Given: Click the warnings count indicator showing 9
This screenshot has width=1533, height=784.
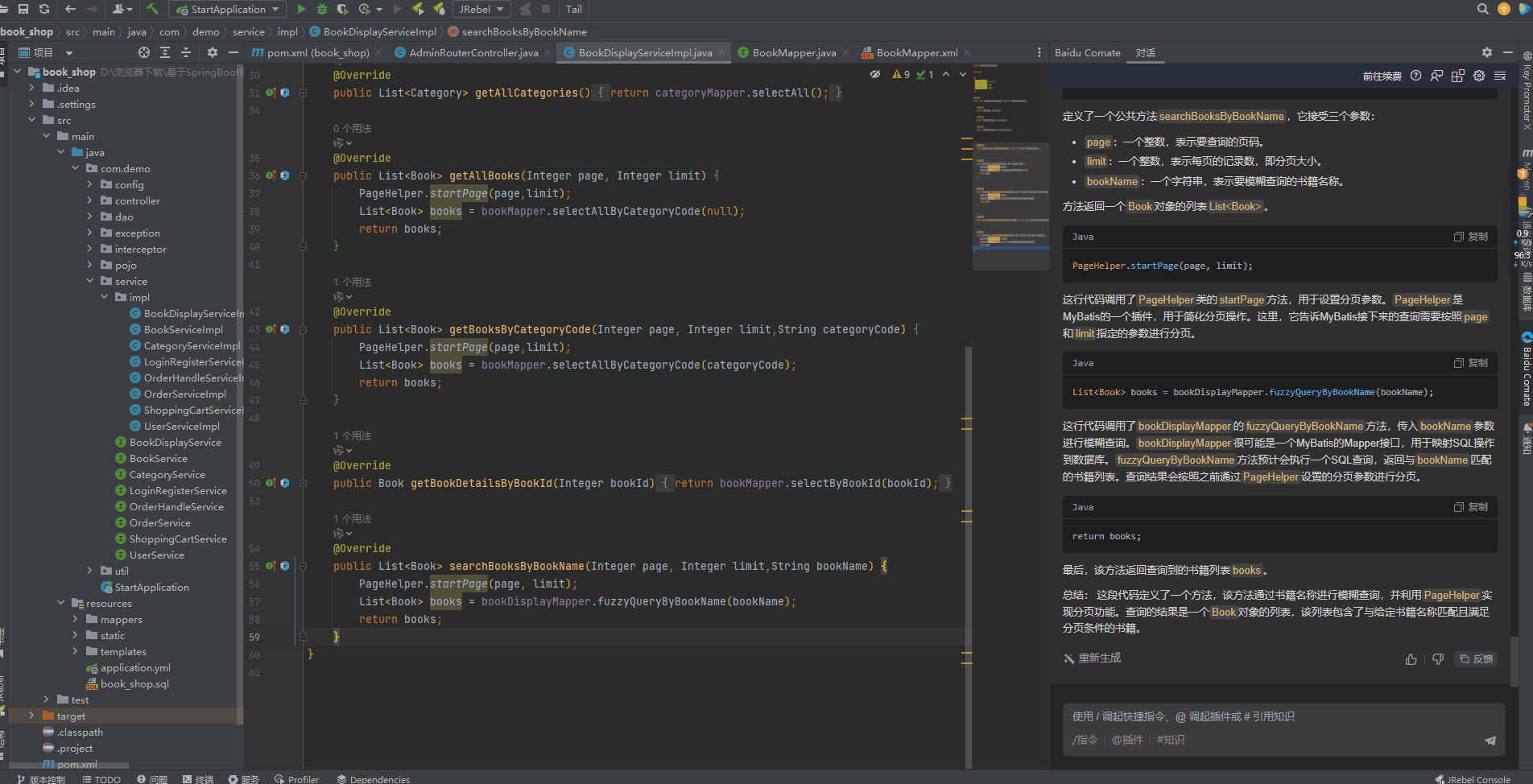Looking at the screenshot, I should 901,74.
